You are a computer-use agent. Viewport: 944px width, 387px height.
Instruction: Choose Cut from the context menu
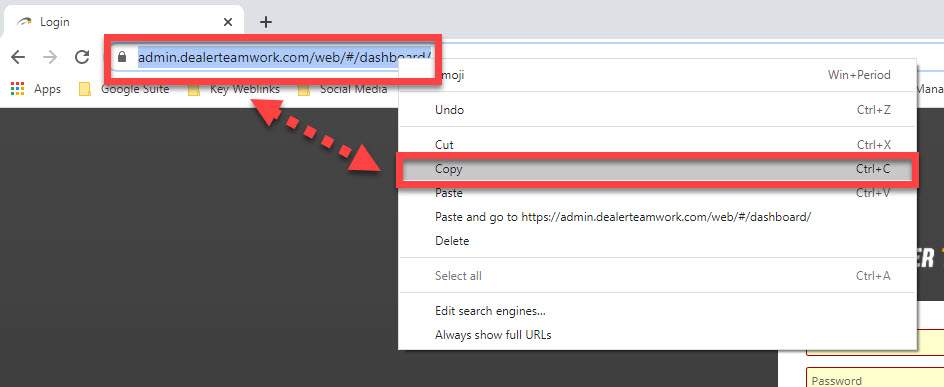(x=657, y=145)
